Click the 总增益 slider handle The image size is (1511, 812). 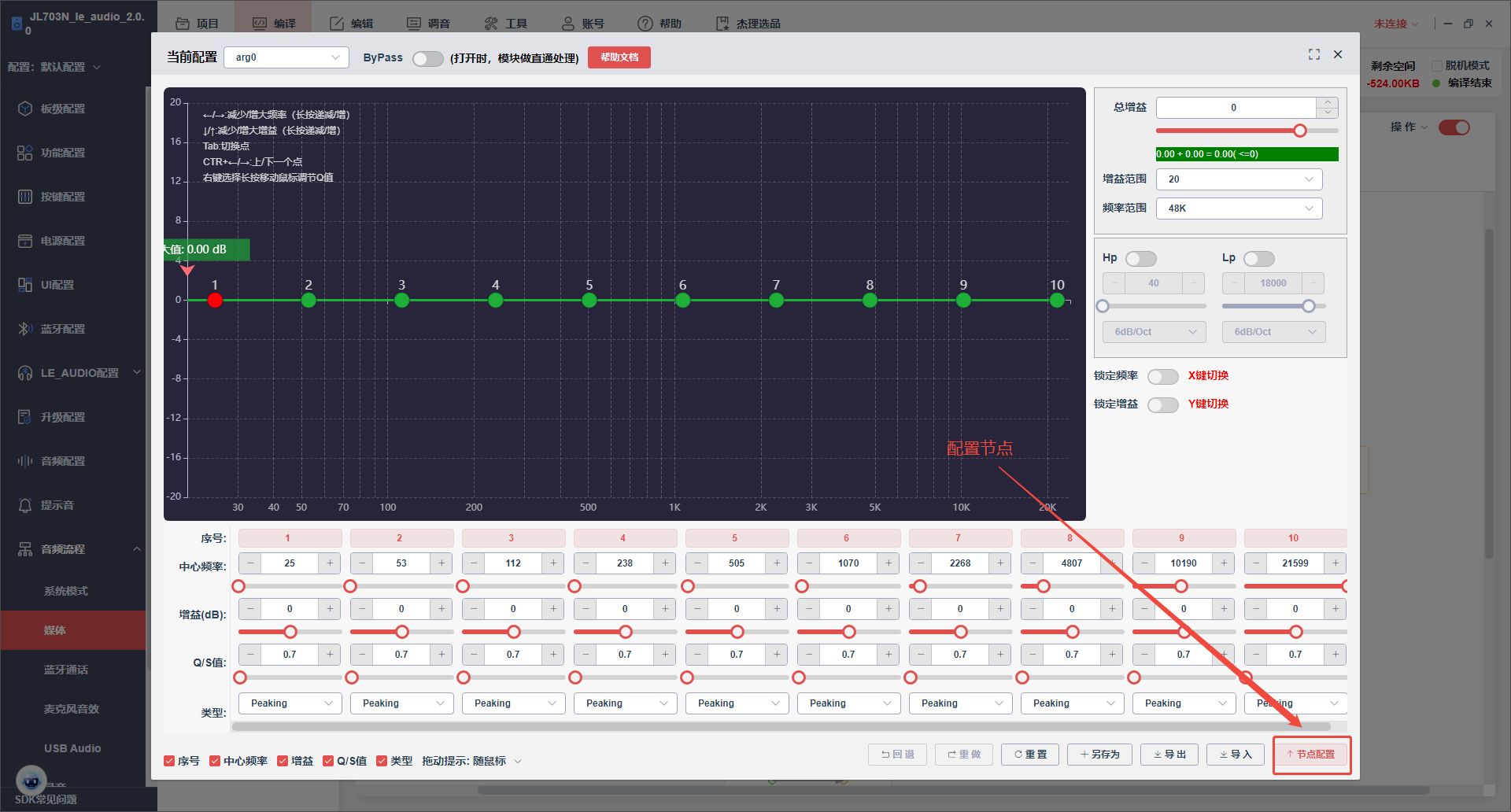pyautogui.click(x=1300, y=131)
